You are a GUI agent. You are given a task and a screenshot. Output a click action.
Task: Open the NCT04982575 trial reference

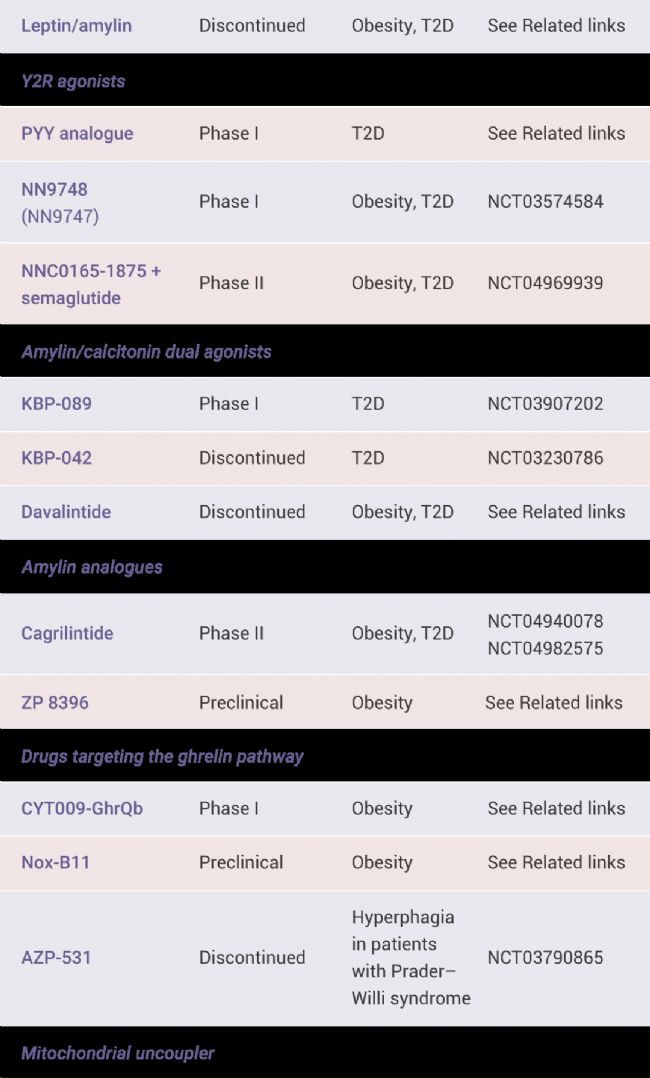(545, 648)
